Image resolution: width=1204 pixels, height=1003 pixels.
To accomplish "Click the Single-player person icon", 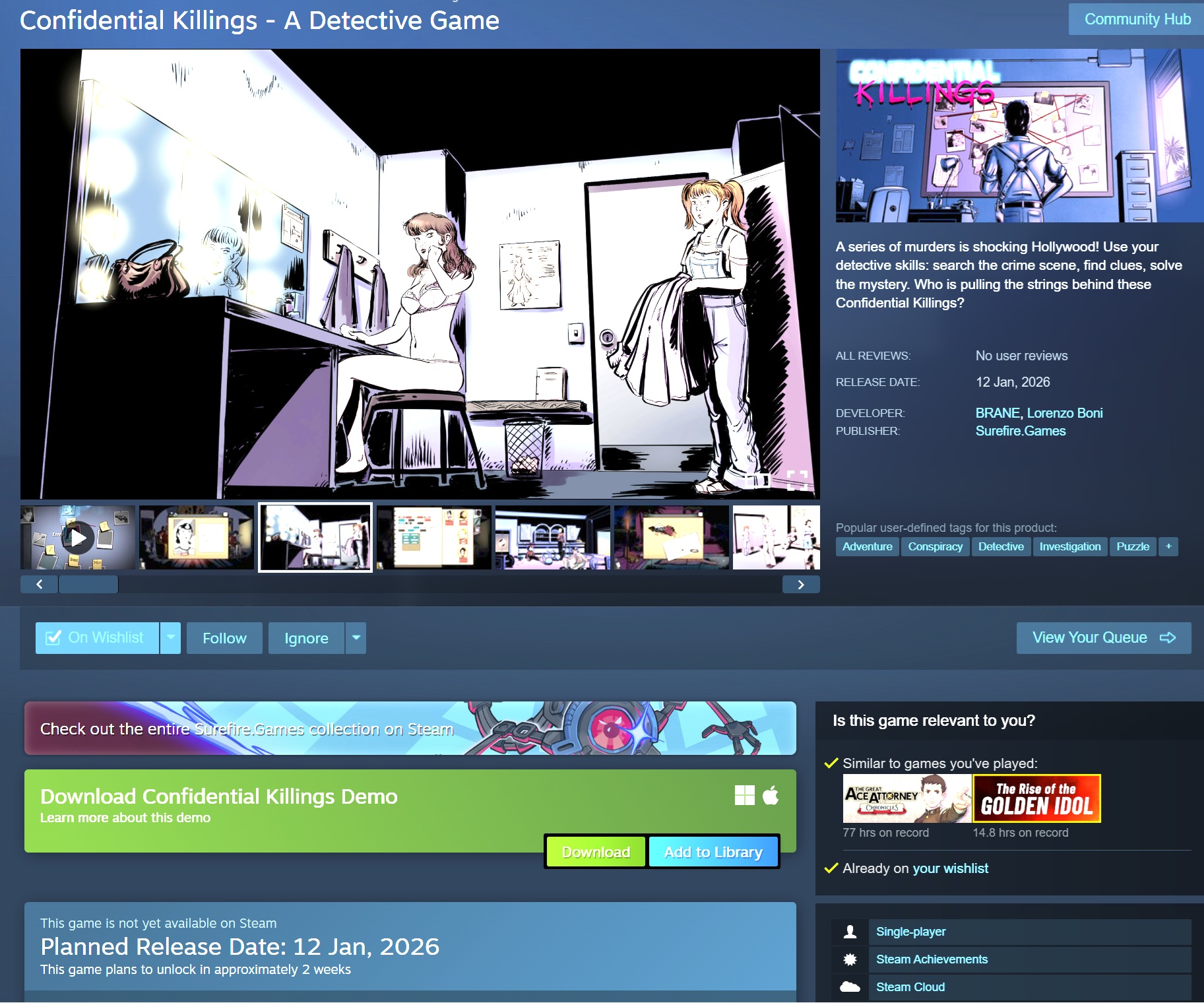I will coord(850,932).
